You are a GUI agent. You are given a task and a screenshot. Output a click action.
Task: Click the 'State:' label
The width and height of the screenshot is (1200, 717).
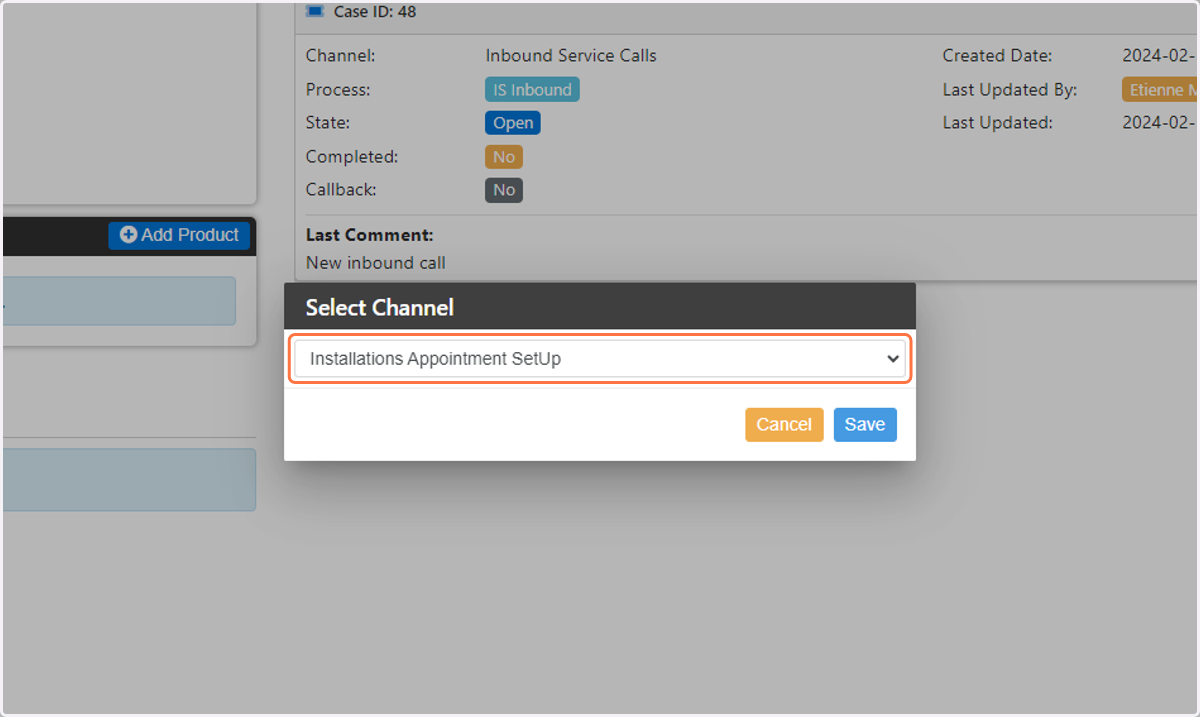[328, 123]
